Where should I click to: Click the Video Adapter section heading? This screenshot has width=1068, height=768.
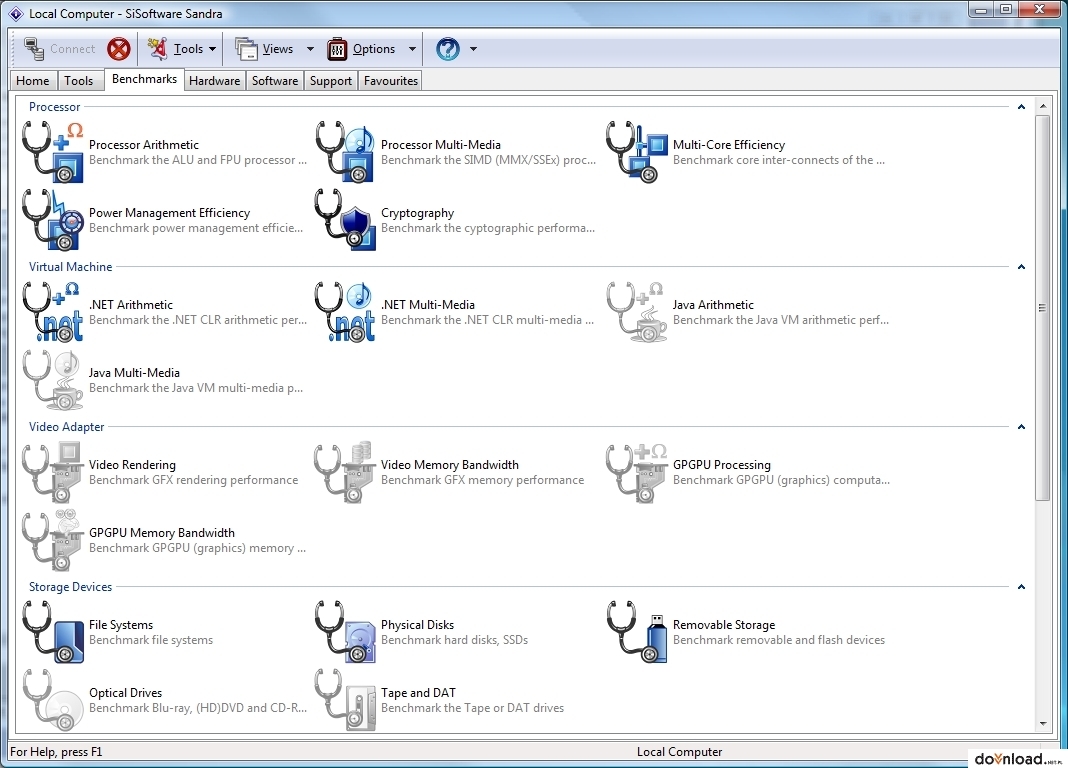67,427
